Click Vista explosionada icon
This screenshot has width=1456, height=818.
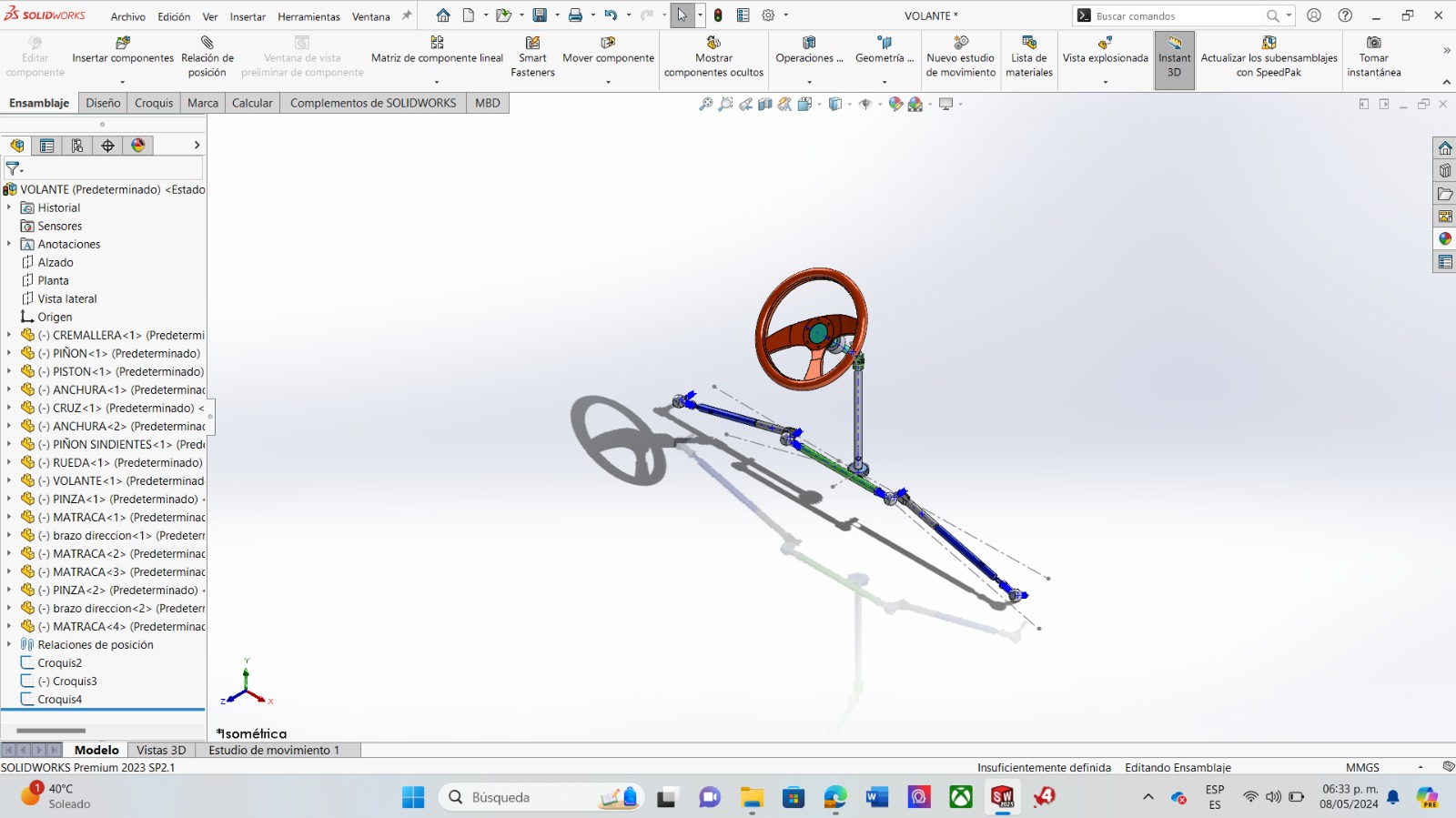1105,43
